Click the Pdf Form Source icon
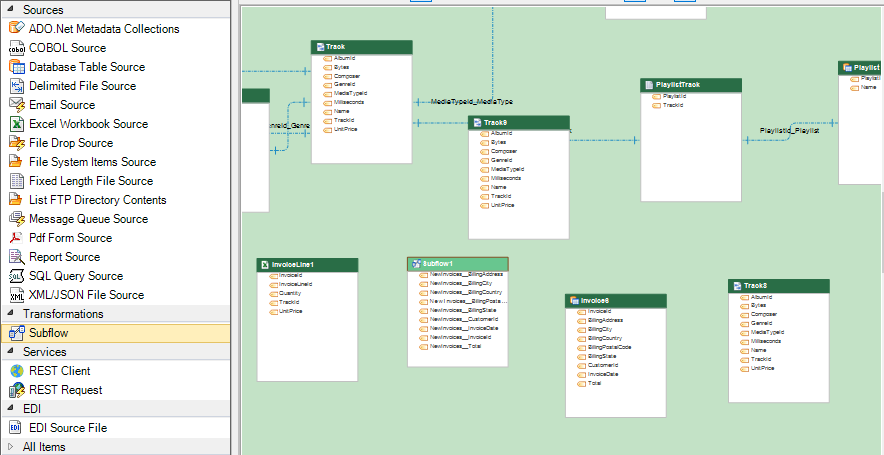 click(16, 238)
